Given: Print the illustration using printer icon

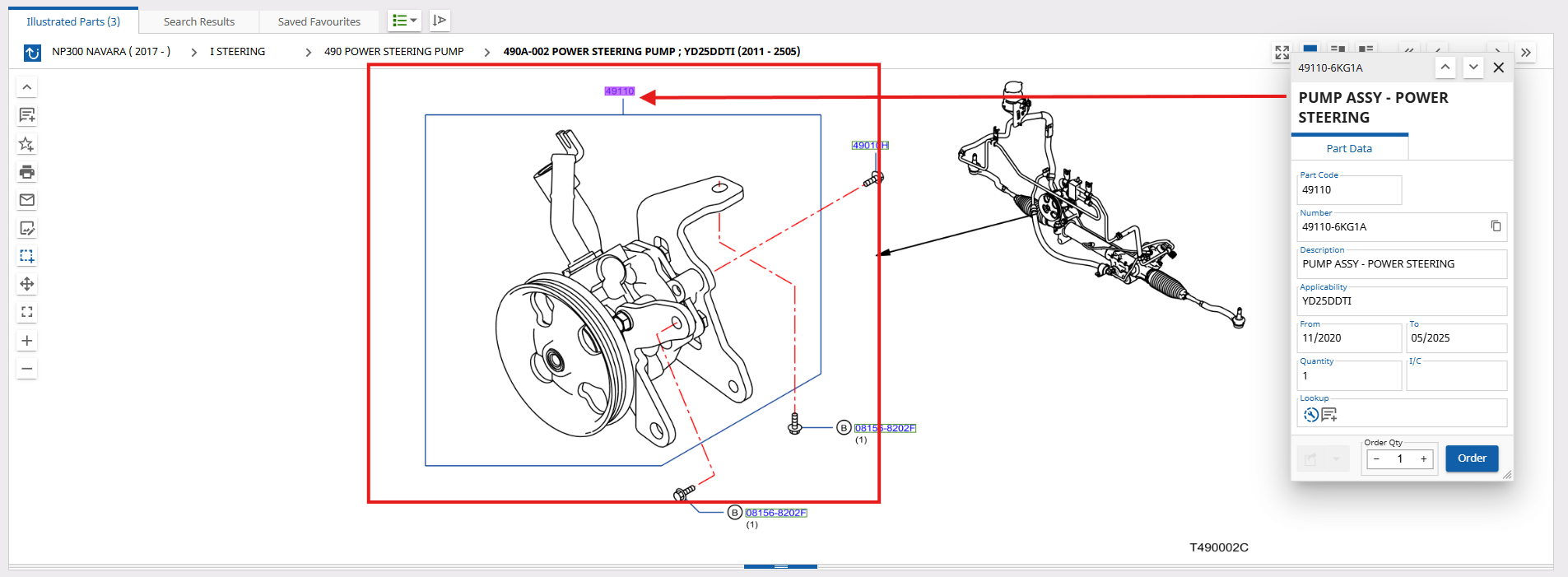Looking at the screenshot, I should (x=27, y=172).
